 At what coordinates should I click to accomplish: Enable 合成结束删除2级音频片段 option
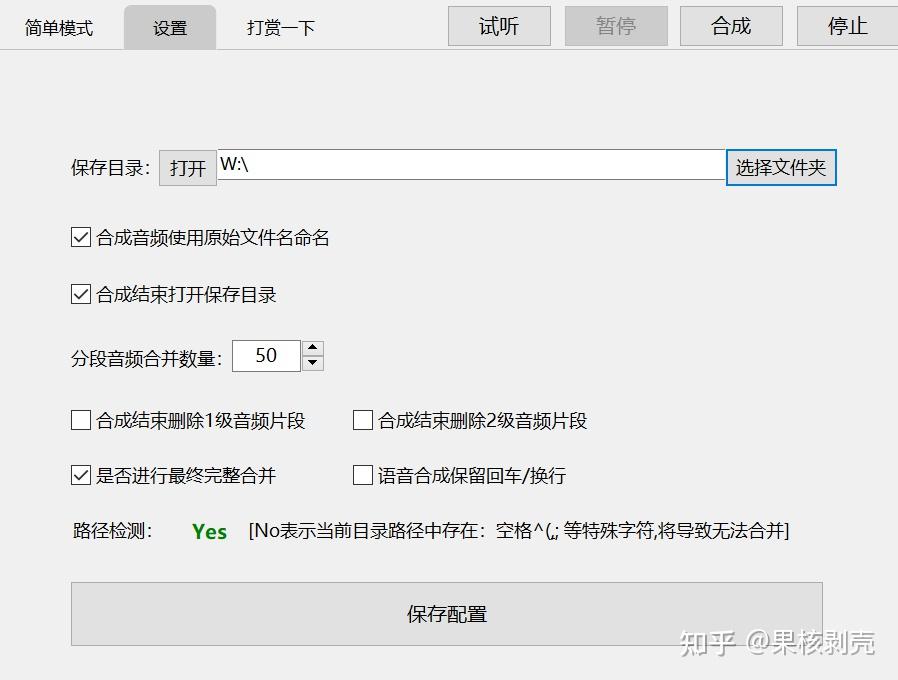point(362,421)
